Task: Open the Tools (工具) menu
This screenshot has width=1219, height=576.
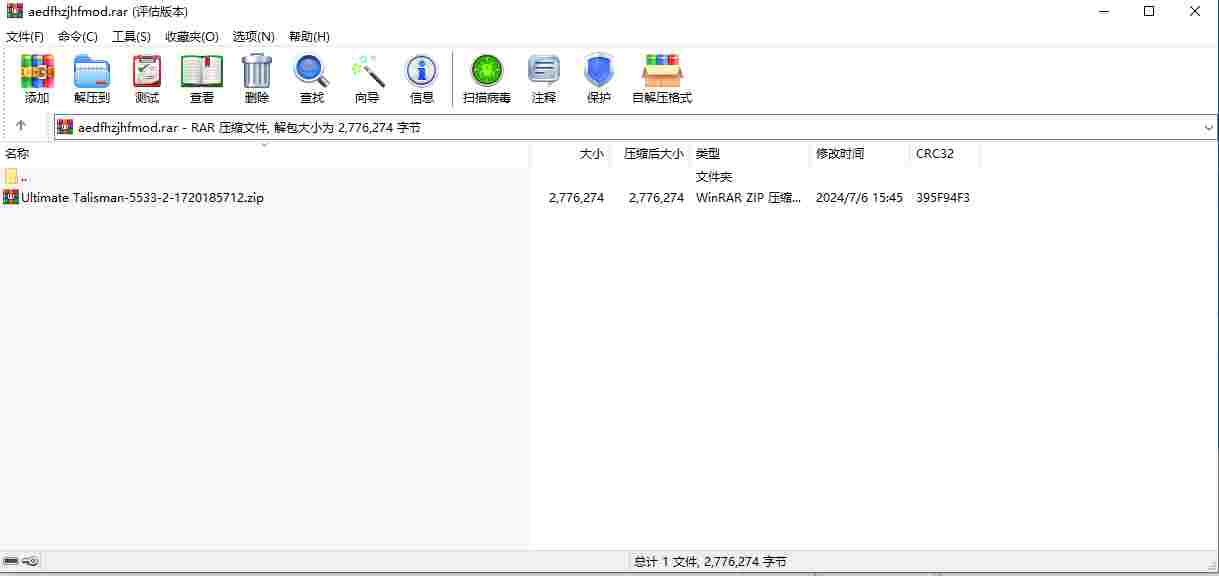Action: click(131, 36)
